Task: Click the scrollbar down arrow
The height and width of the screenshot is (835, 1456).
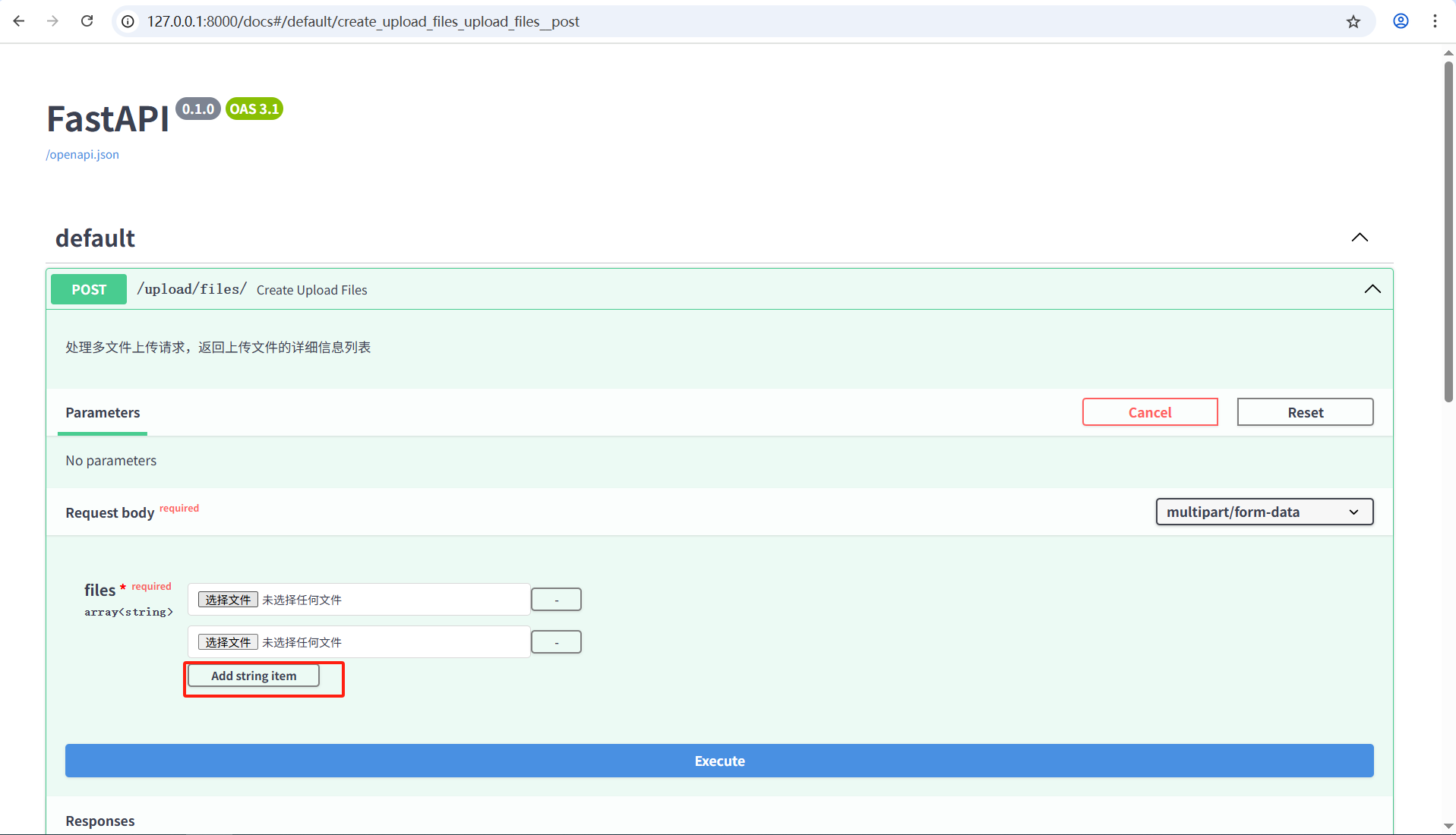Action: pyautogui.click(x=1448, y=826)
